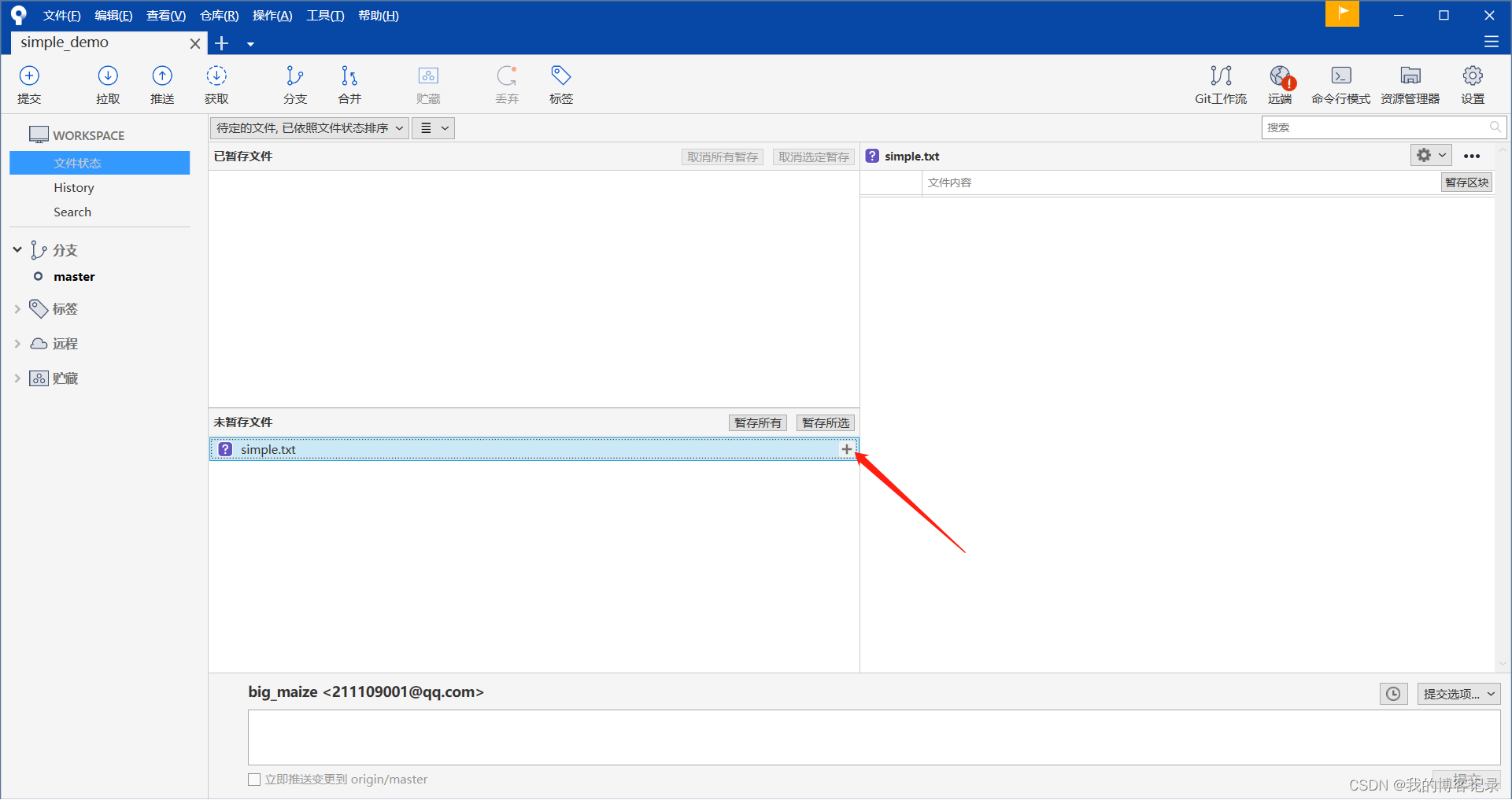The width and height of the screenshot is (1512, 800).
Task: Open Git工作流 (Git Flow) tool
Action: 1221,84
